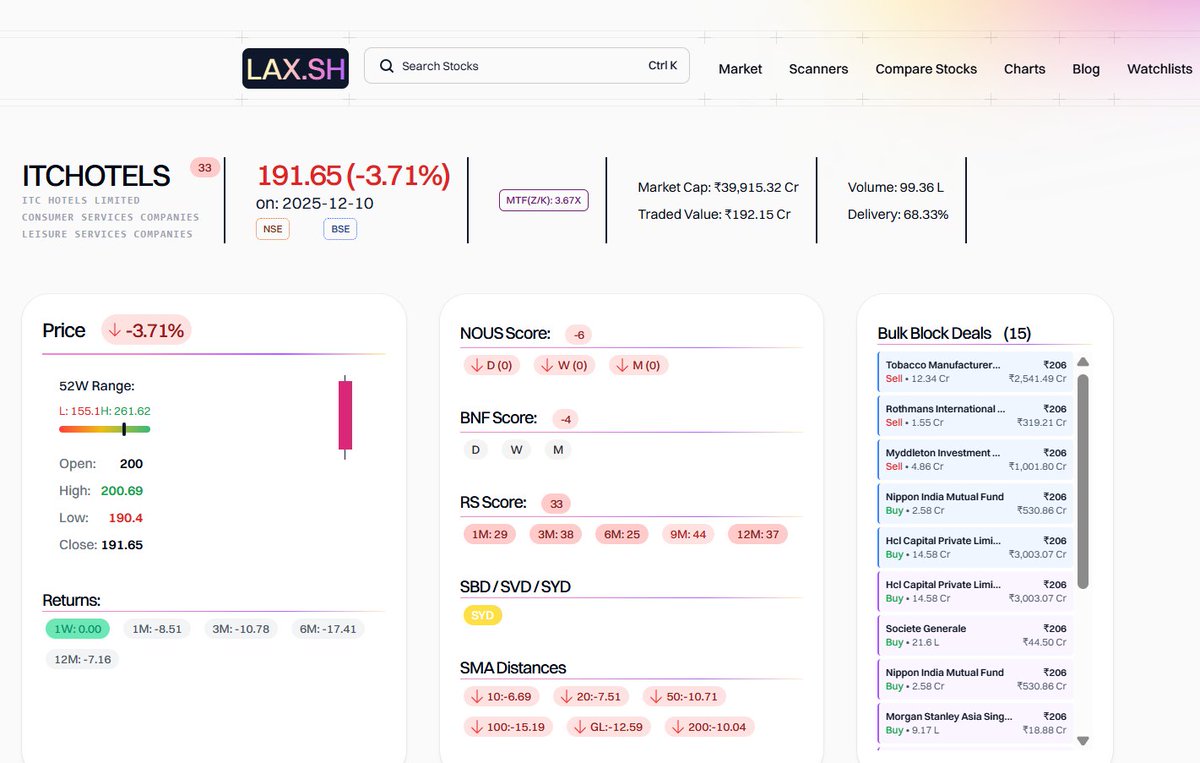Image resolution: width=1200 pixels, height=763 pixels.
Task: Click the Ctrl K shortcut hint
Action: tap(663, 66)
